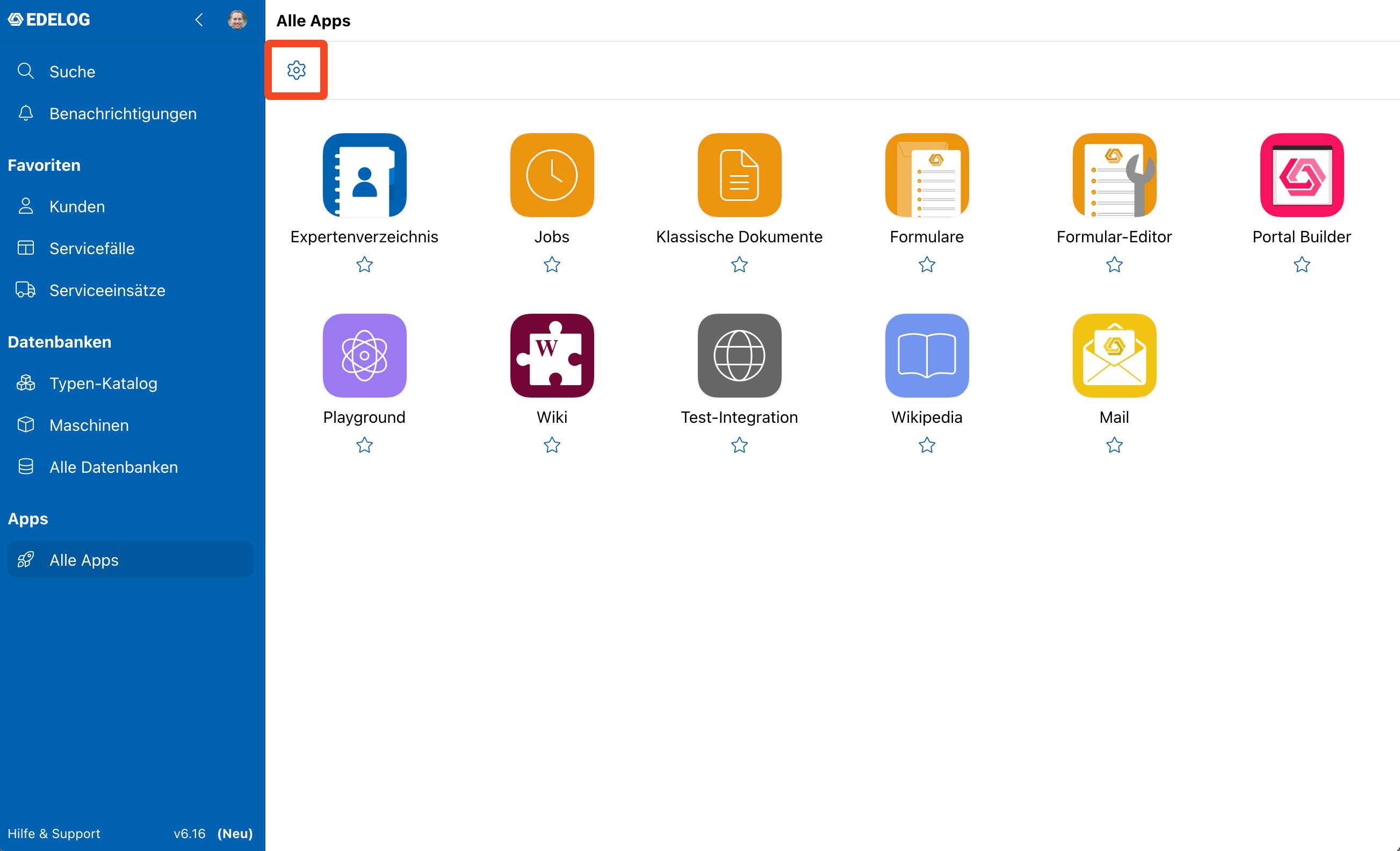Image resolution: width=1400 pixels, height=851 pixels.
Task: Open the Expertenverzeichnis app icon
Action: [x=364, y=175]
